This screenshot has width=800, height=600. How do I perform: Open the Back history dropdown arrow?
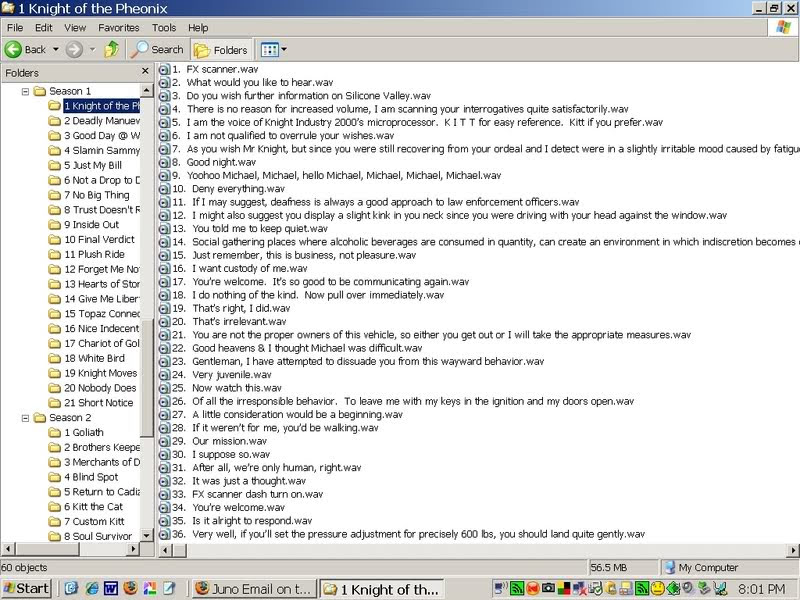point(56,49)
